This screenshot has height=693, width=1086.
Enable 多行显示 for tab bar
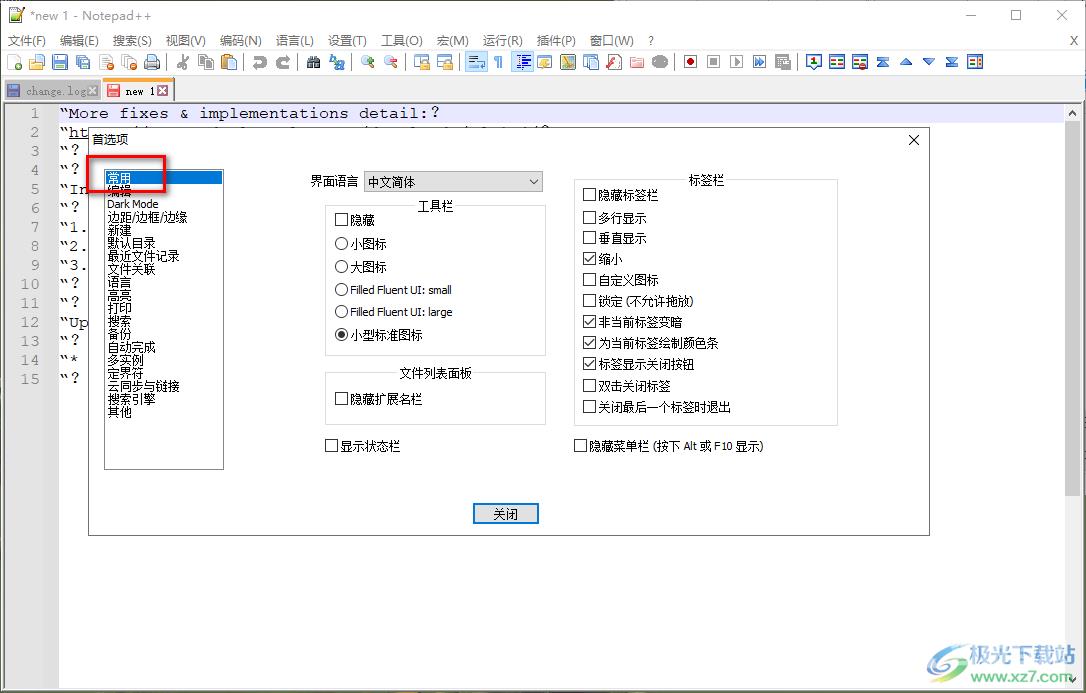click(614, 218)
